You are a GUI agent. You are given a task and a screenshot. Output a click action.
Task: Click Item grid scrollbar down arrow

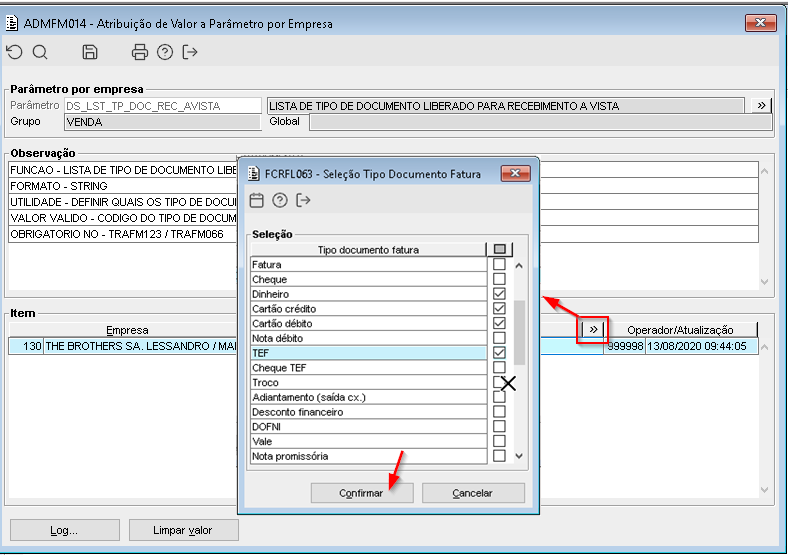coord(764,490)
